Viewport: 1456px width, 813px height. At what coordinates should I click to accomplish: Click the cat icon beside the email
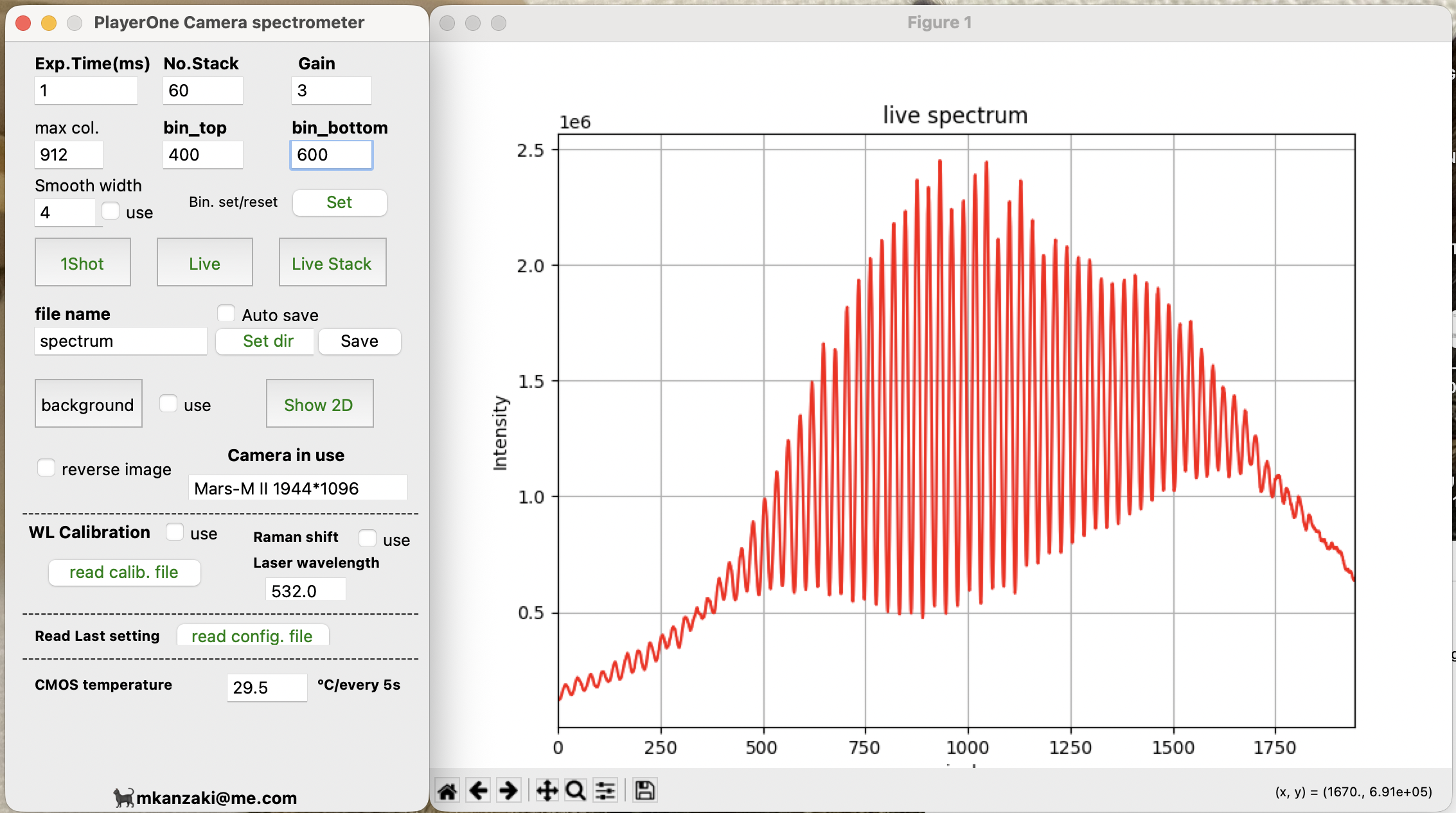(123, 798)
